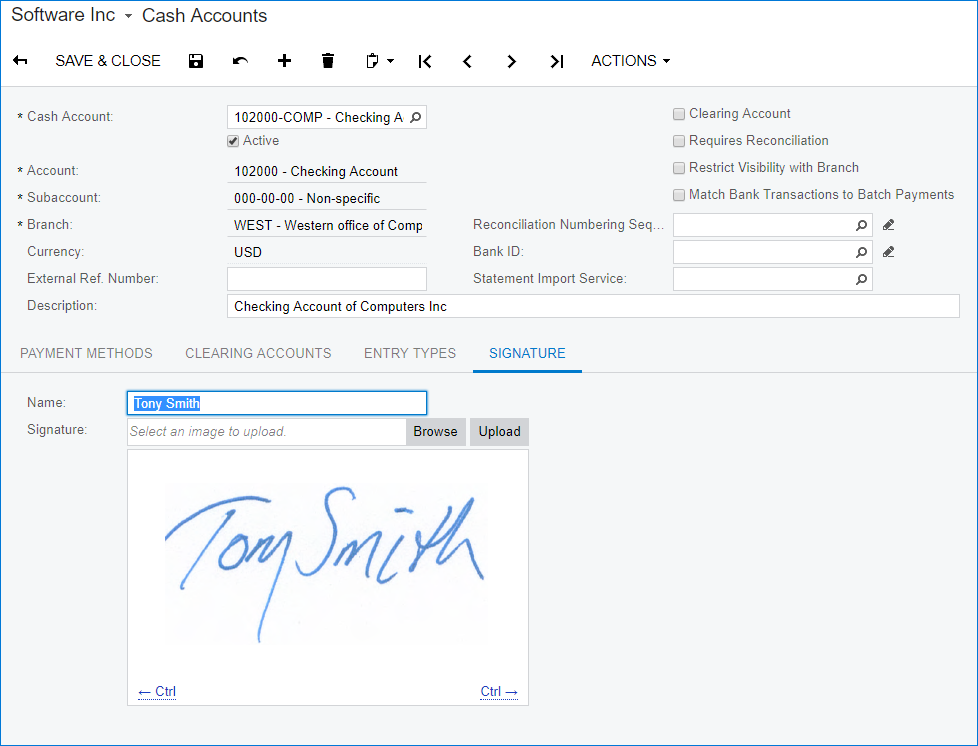The image size is (978, 746).
Task: Expand the clipboard dropdown arrow
Action: click(x=390, y=61)
